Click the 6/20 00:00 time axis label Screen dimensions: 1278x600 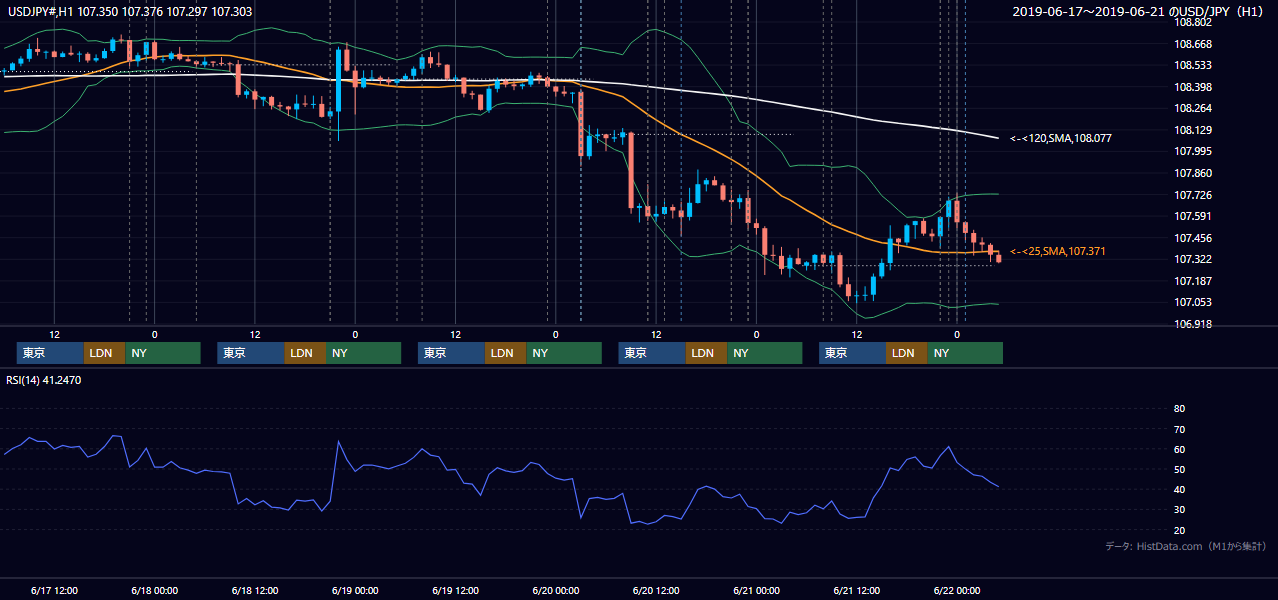click(x=556, y=590)
